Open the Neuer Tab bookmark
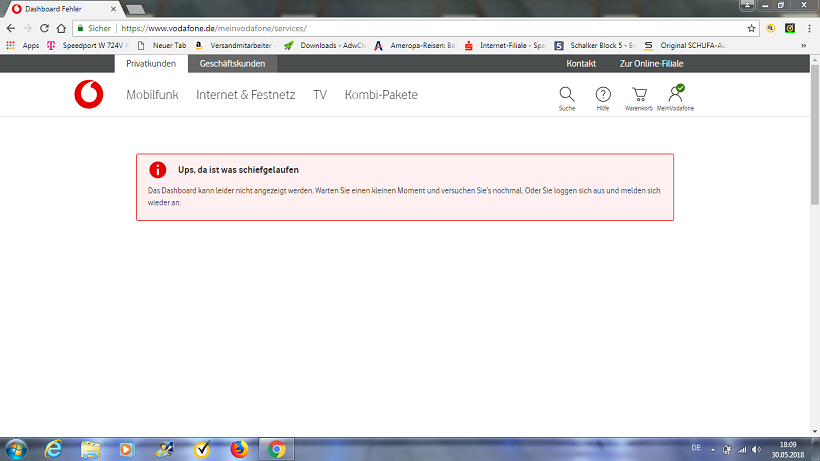Viewport: 820px width, 461px height. coord(162,45)
